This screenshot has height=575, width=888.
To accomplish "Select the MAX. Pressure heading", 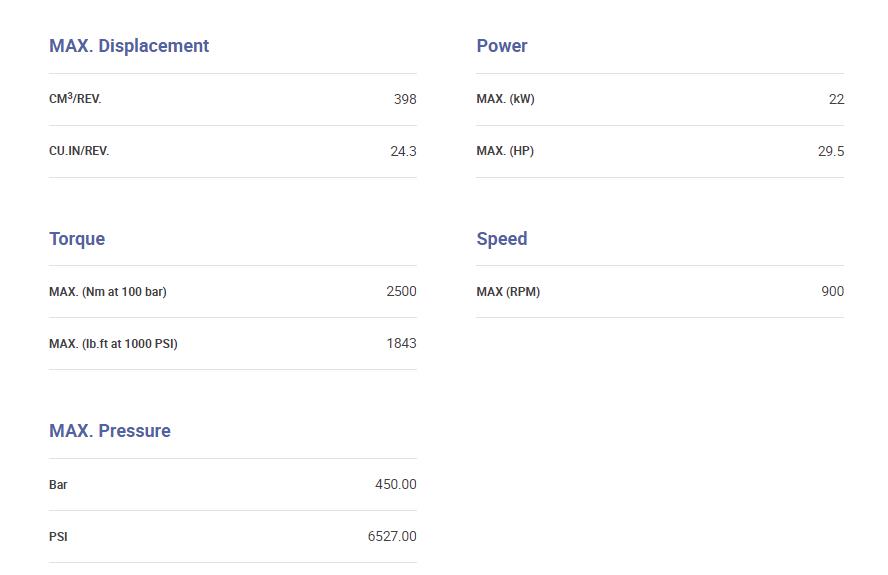I will (110, 431).
